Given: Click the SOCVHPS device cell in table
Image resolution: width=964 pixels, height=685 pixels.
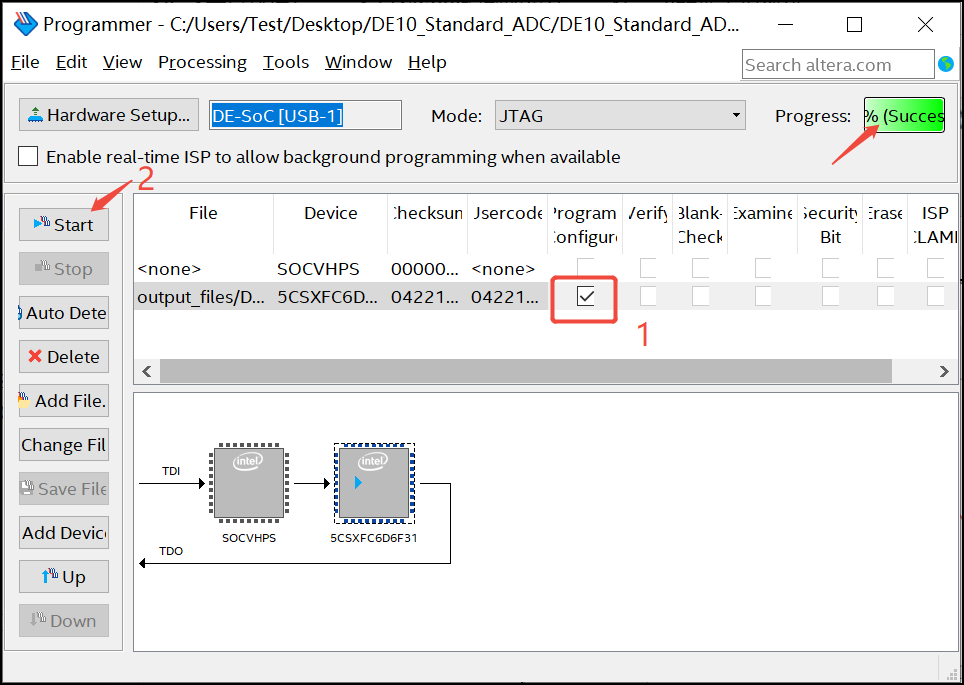Looking at the screenshot, I should tap(331, 269).
